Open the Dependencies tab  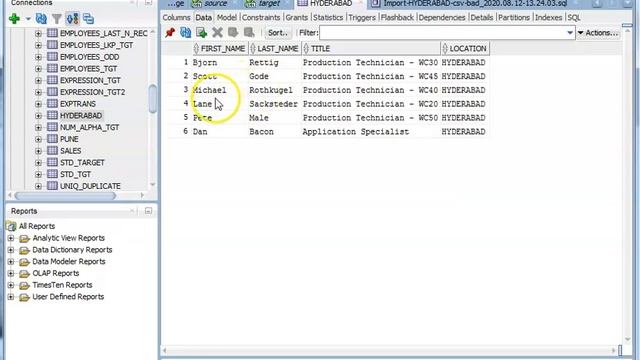pyautogui.click(x=442, y=18)
